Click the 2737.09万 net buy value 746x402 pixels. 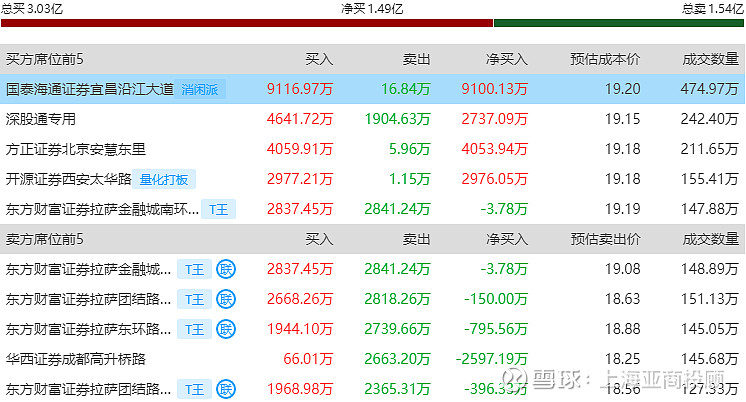[494, 119]
